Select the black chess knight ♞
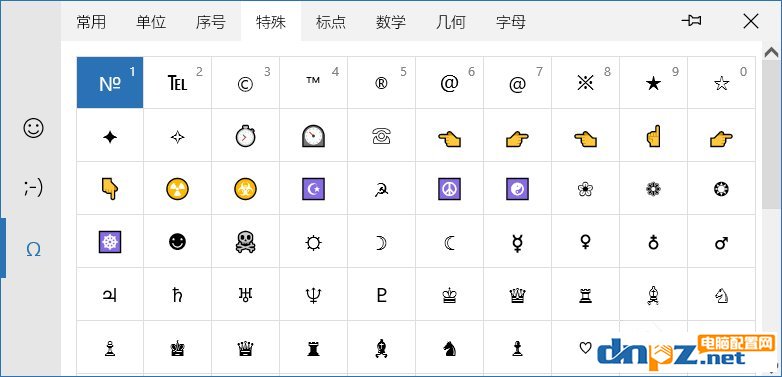This screenshot has height=377, width=782. (449, 348)
